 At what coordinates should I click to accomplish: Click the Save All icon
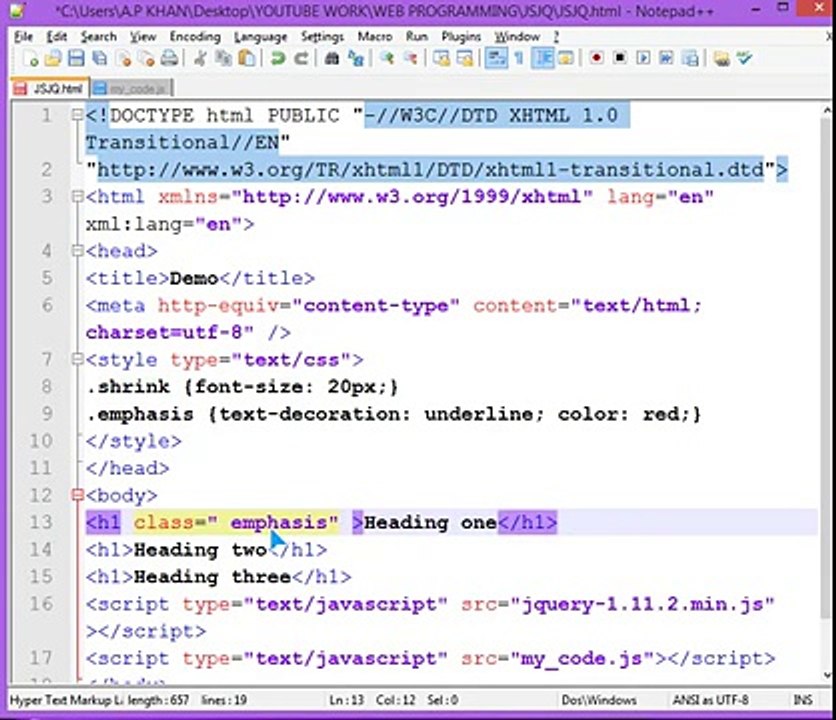100,58
